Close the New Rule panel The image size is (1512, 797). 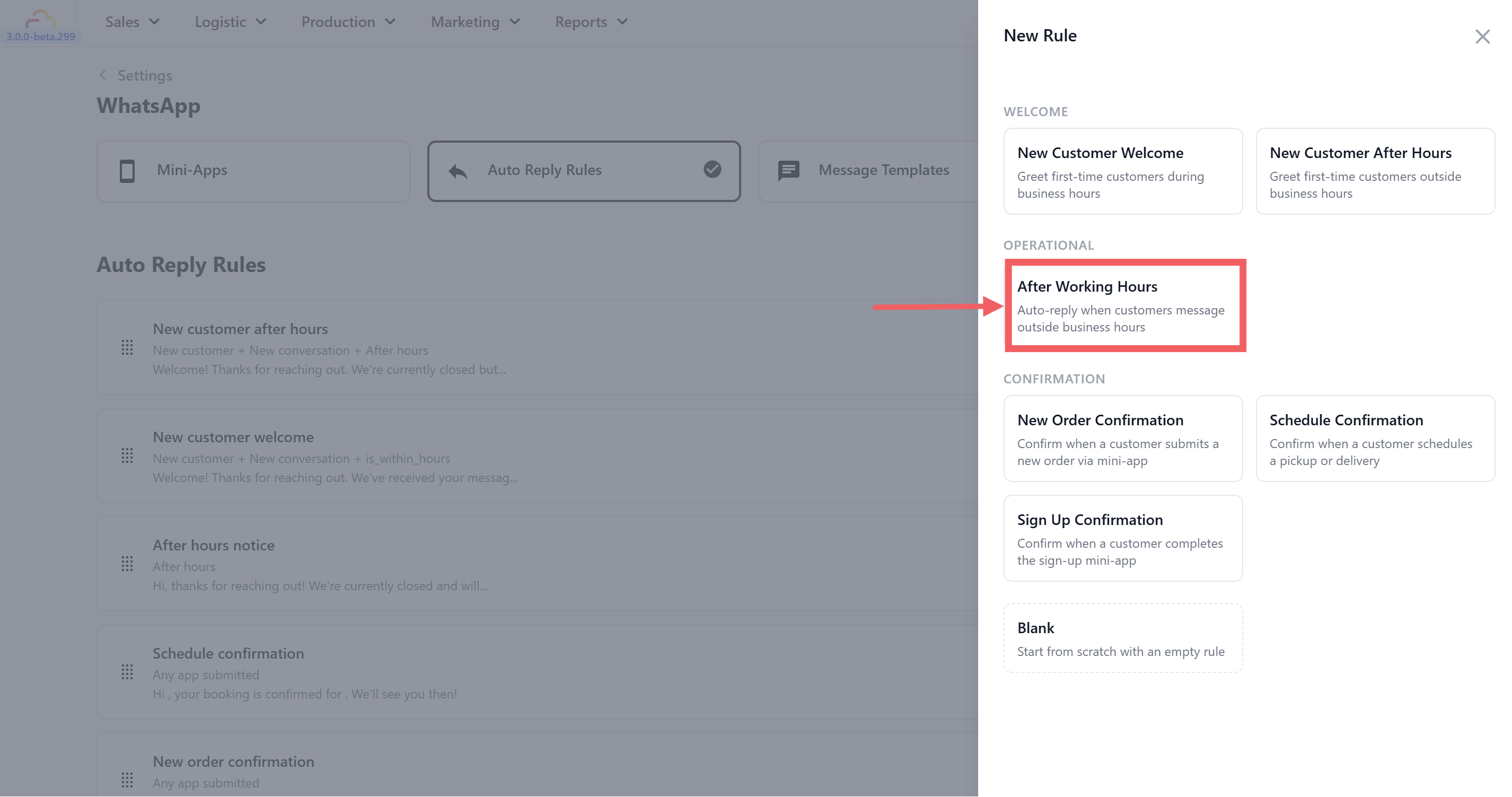click(x=1482, y=37)
